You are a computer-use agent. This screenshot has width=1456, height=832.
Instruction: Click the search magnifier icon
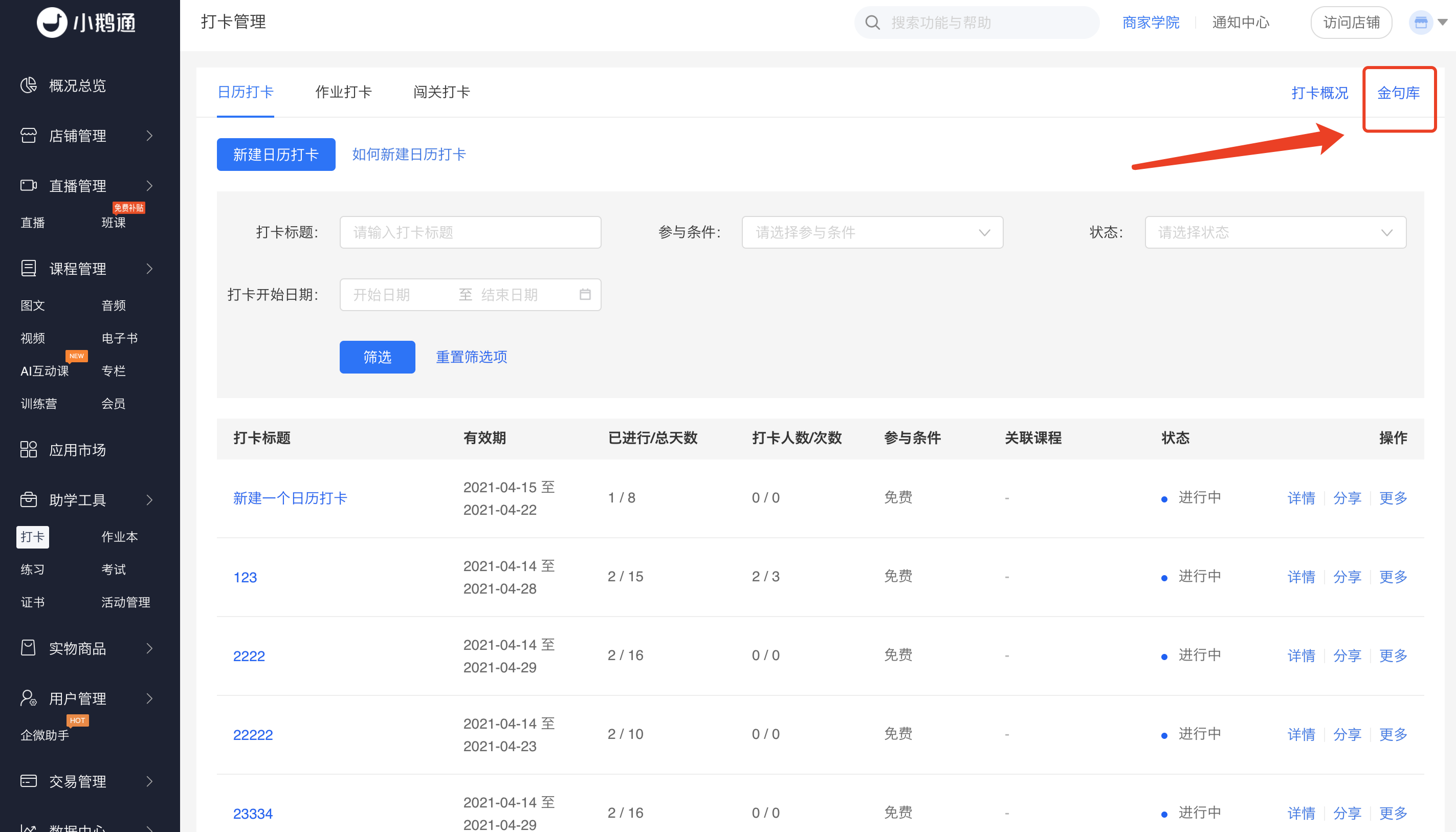point(872,23)
